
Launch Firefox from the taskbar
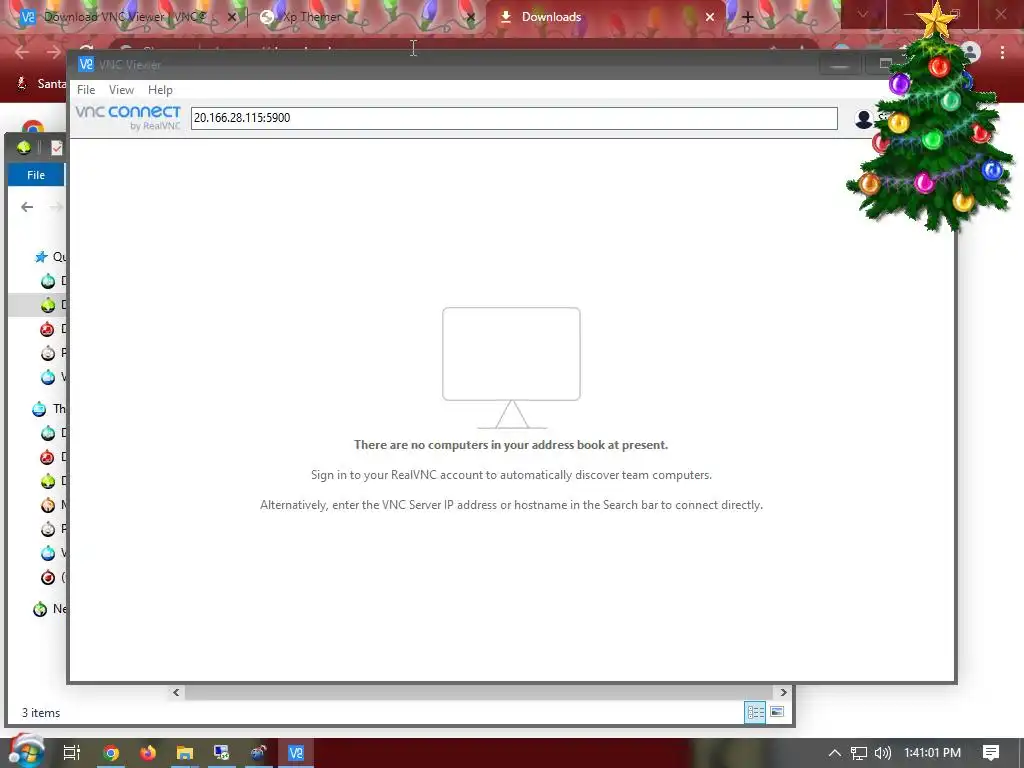pos(148,753)
